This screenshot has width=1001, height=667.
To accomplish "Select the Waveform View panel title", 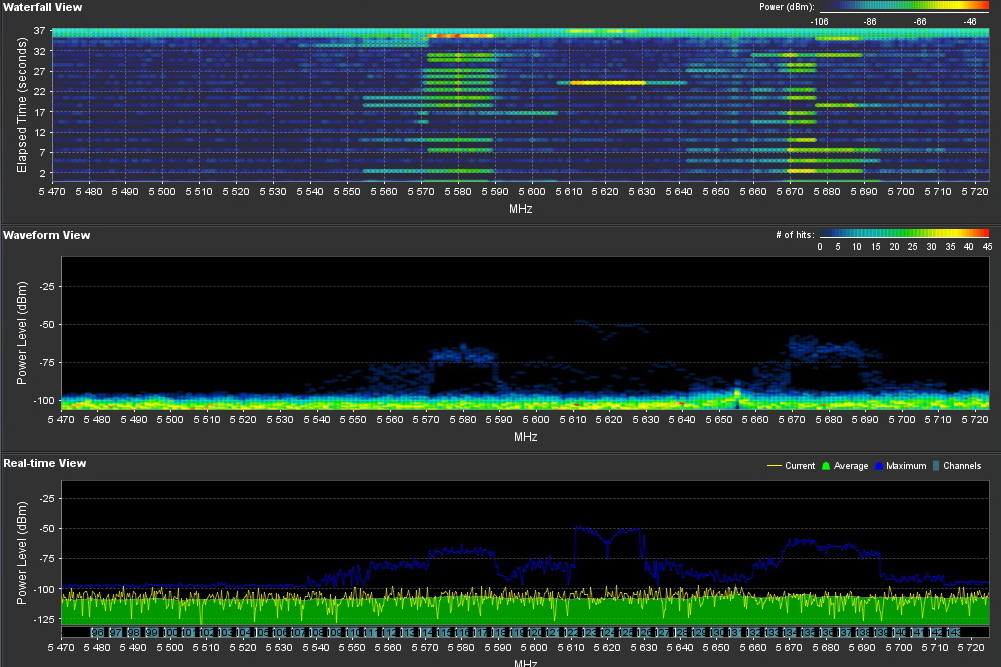I will pyautogui.click(x=47, y=235).
